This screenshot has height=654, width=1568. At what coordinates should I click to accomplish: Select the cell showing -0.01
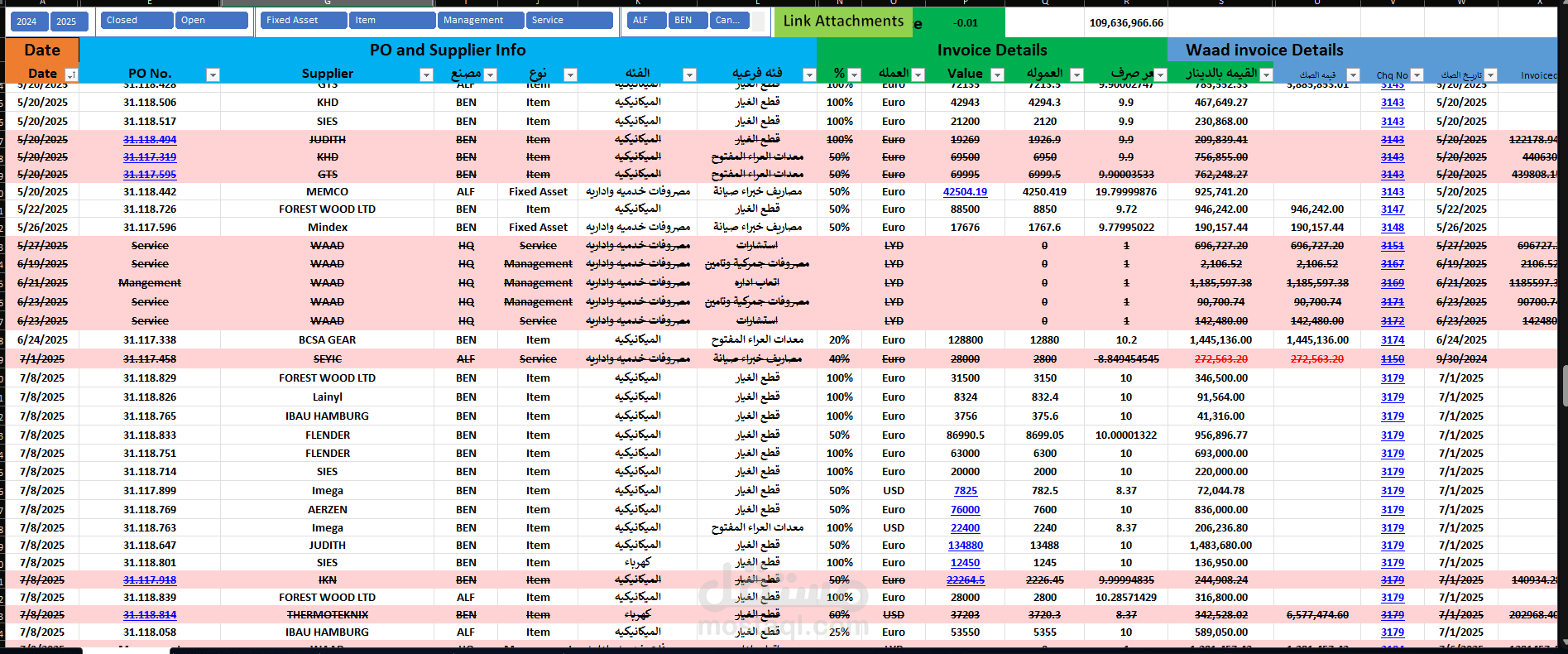tap(965, 22)
